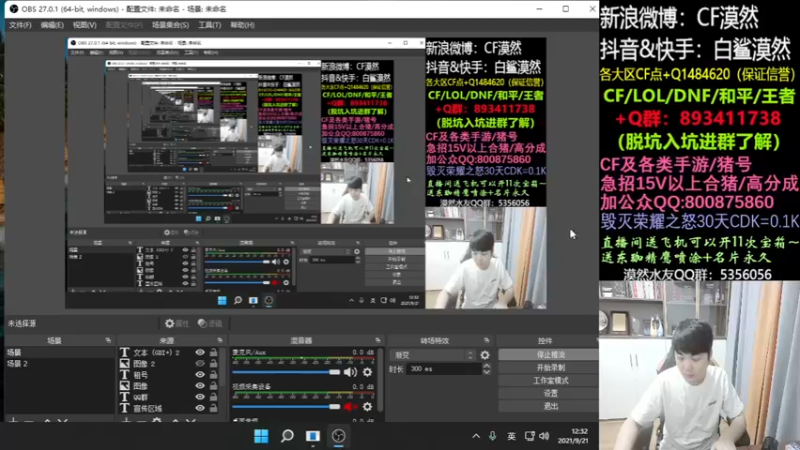Pop out the 来源 dock panel
Screen dimensions: 800x450
tap(220, 340)
